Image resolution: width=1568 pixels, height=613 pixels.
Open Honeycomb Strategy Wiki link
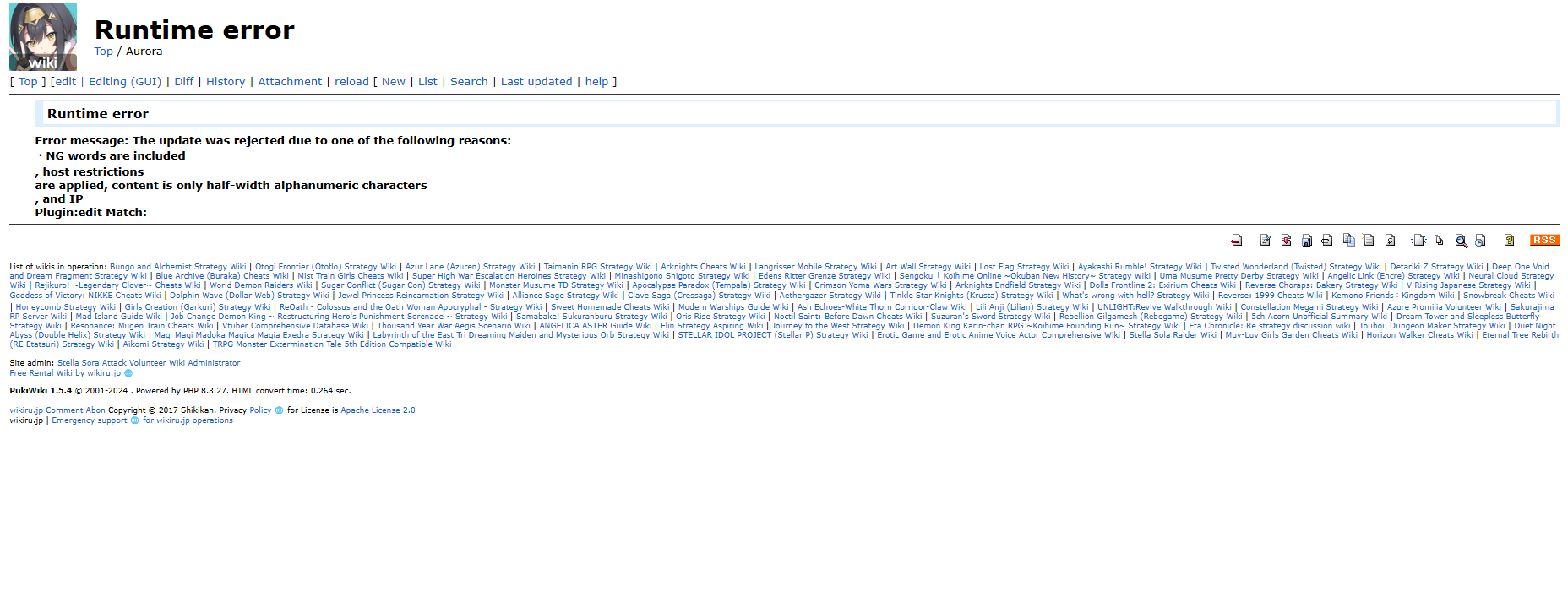click(66, 307)
